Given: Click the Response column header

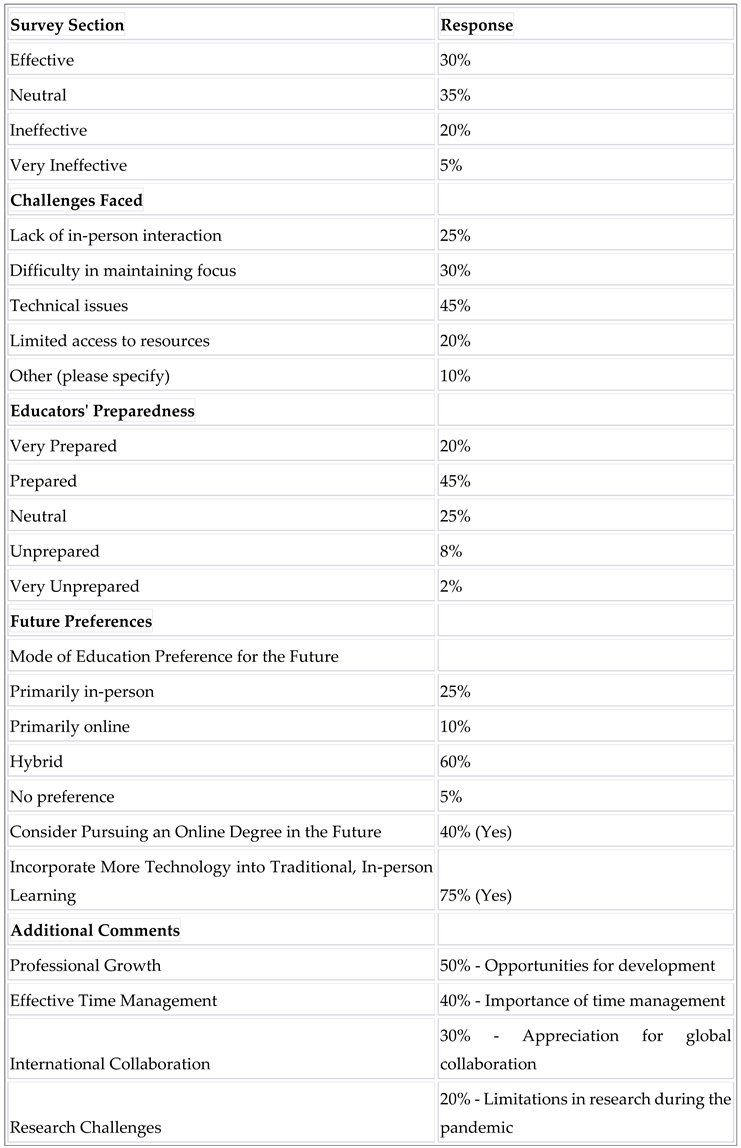Looking at the screenshot, I should 476,25.
